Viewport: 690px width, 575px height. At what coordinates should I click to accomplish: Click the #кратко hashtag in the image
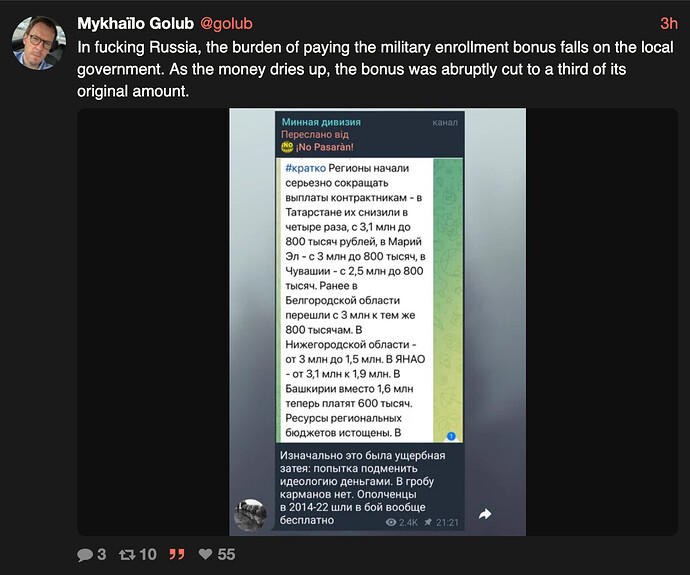coord(305,168)
